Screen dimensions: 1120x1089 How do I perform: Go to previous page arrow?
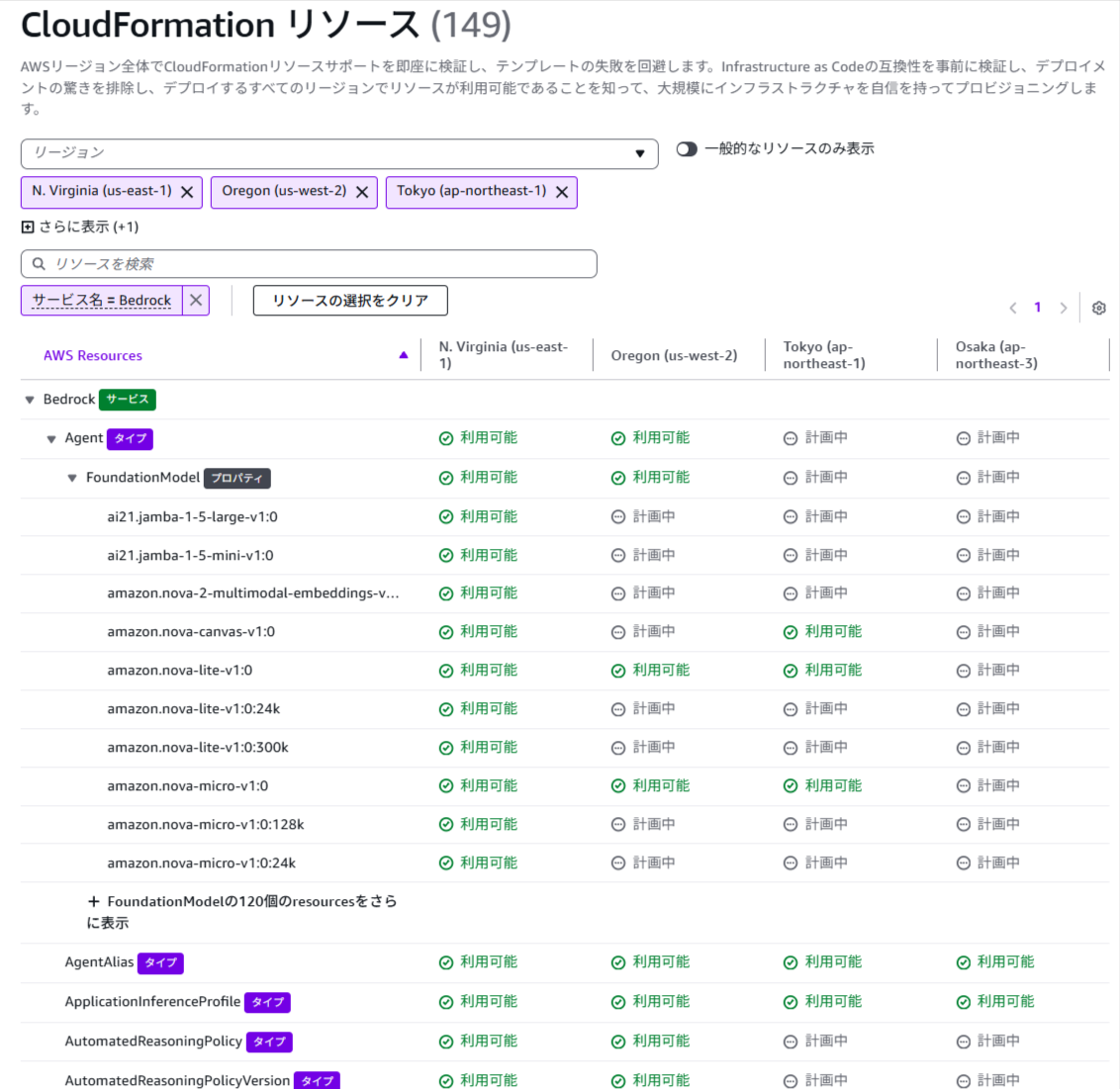click(1013, 308)
